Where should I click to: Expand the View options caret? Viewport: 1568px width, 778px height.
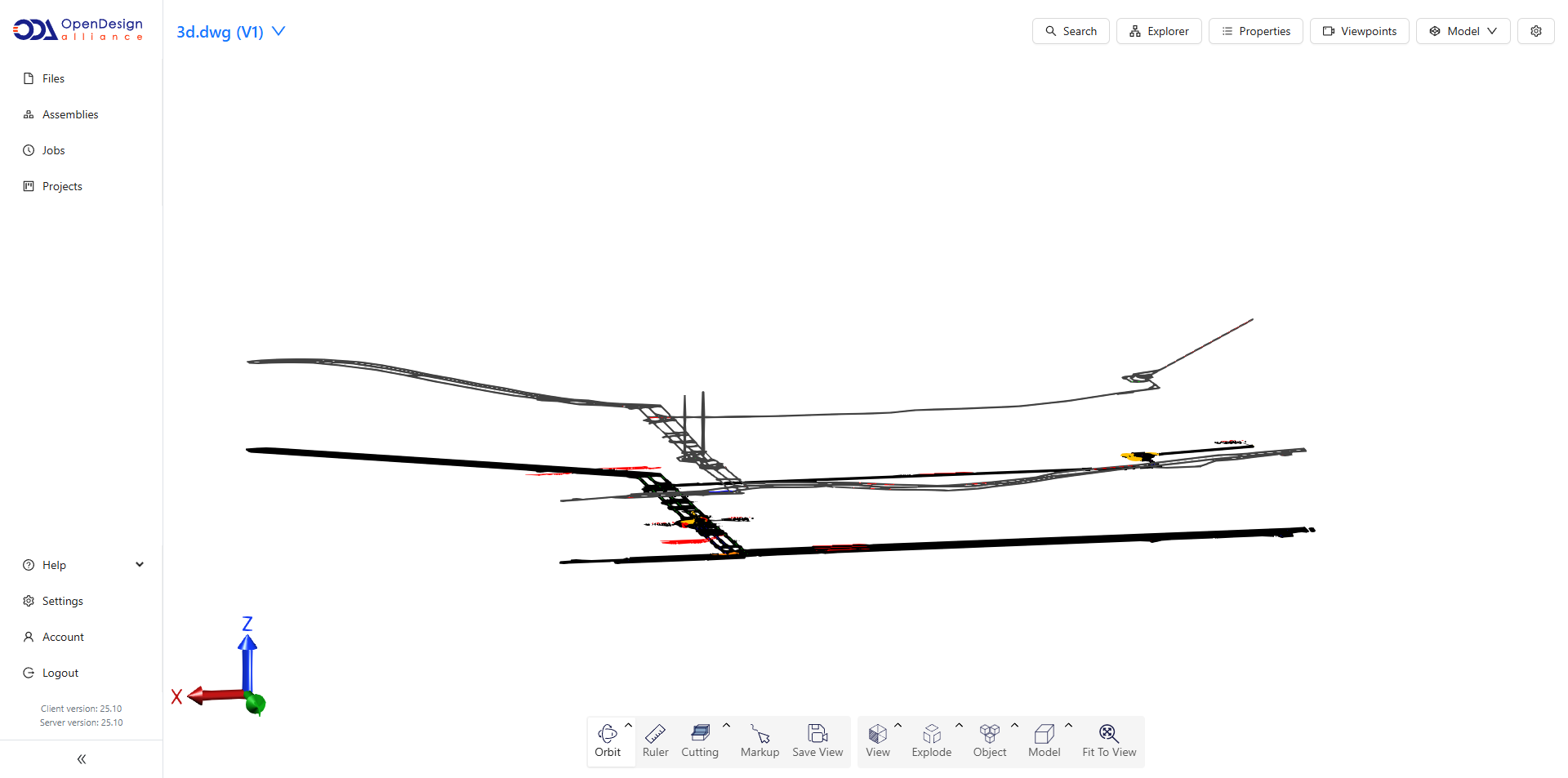click(898, 725)
